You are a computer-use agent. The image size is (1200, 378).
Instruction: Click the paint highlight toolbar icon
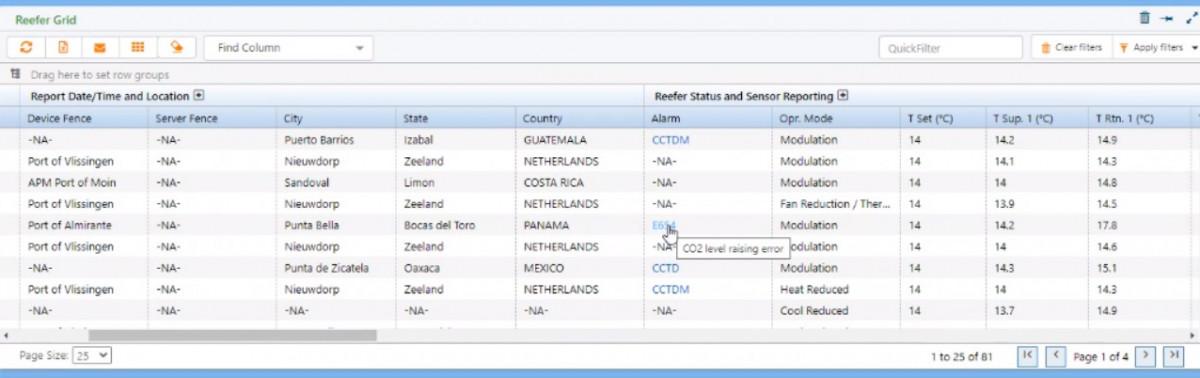176,47
